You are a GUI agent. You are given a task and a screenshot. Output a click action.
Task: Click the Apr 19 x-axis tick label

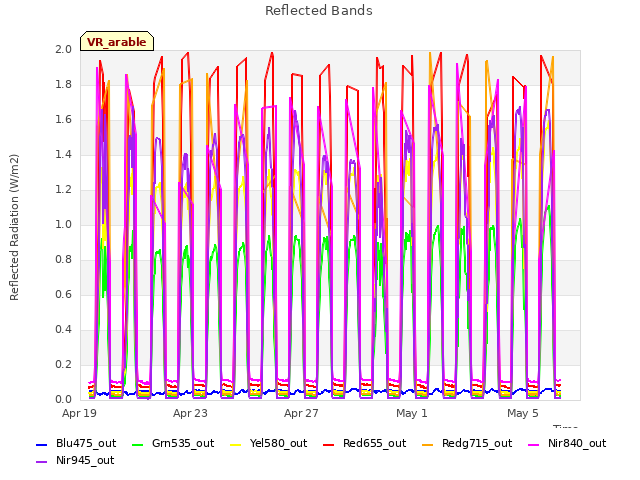click(x=79, y=413)
